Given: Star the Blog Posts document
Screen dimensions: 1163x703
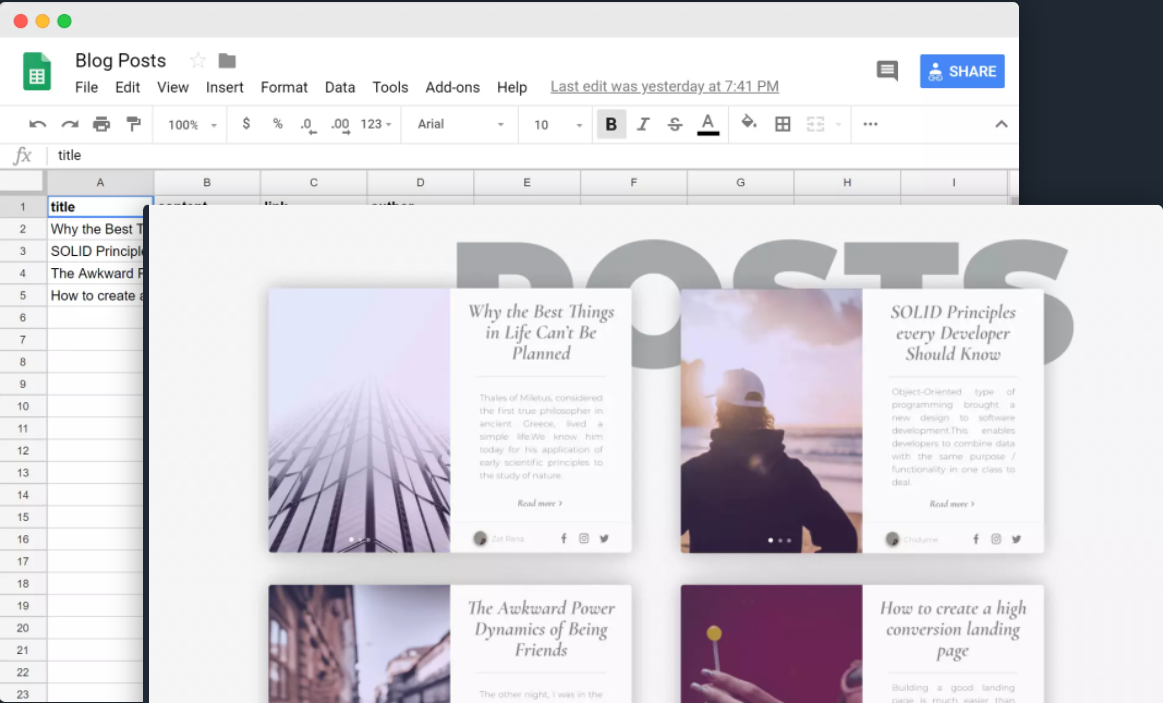Looking at the screenshot, I should point(198,60).
